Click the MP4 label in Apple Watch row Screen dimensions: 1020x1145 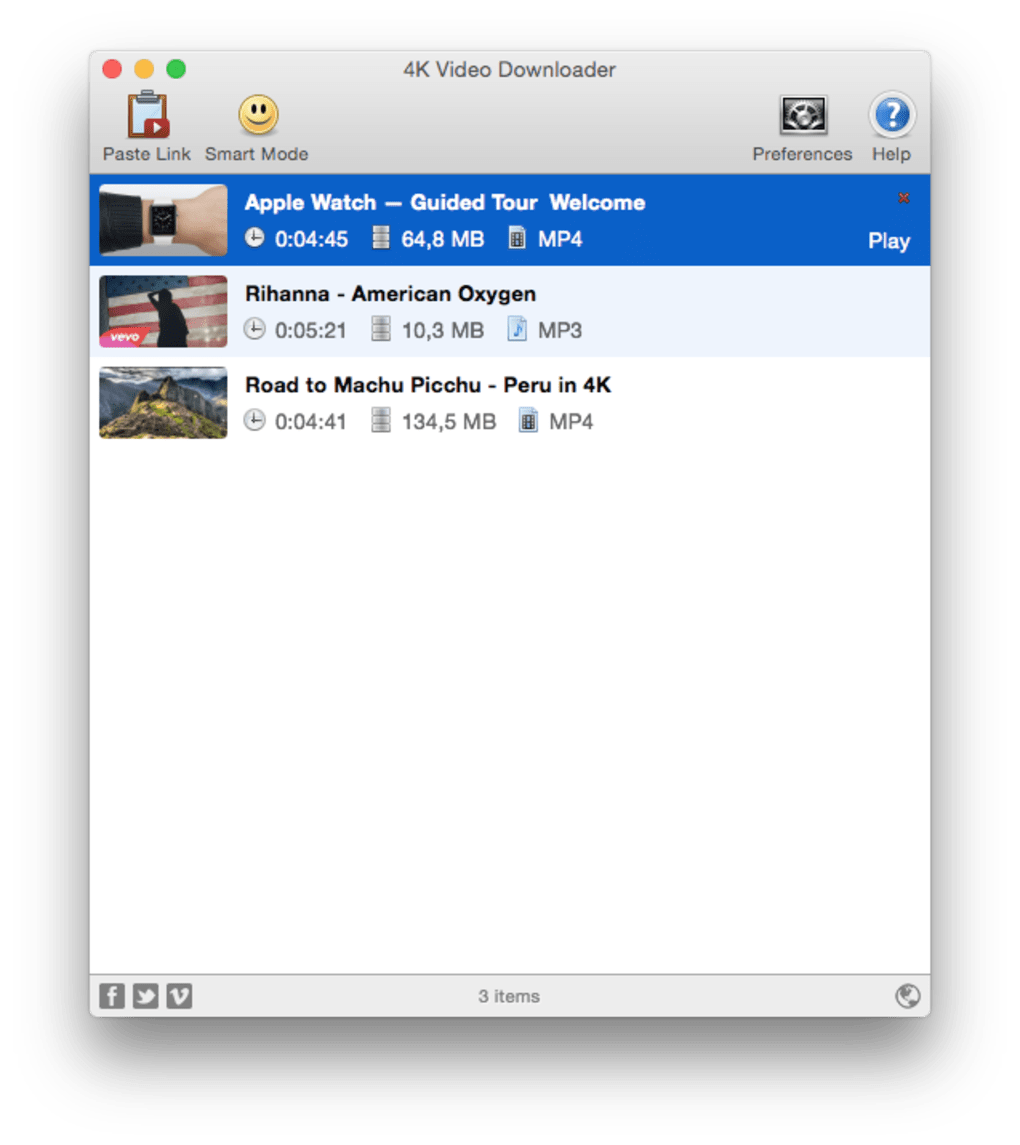pyautogui.click(x=560, y=240)
